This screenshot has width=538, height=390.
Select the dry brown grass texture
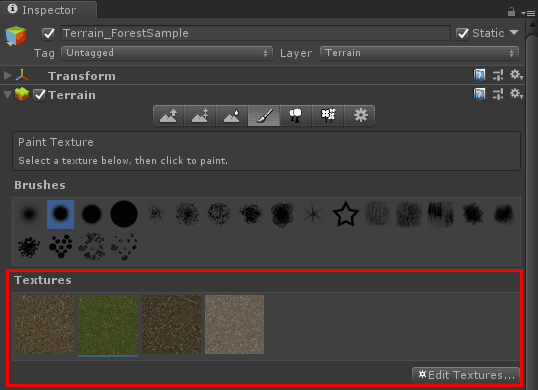pyautogui.click(x=44, y=324)
